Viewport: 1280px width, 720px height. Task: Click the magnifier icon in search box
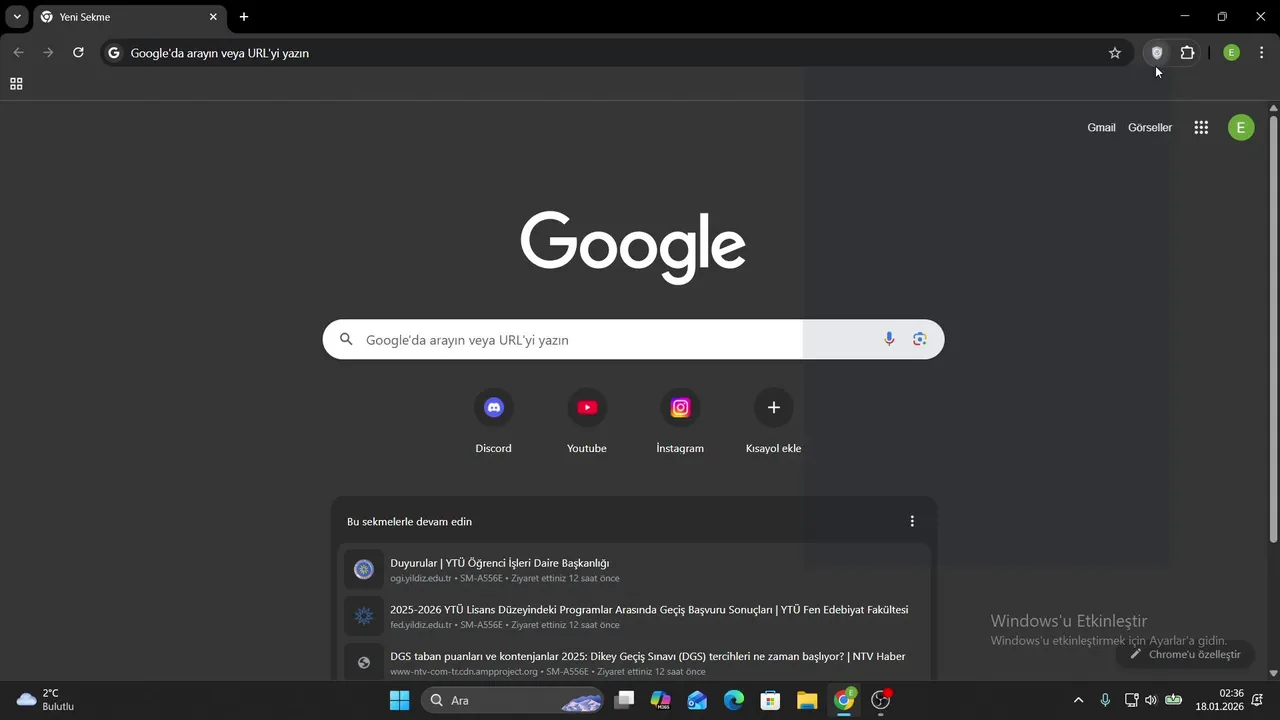346,340
